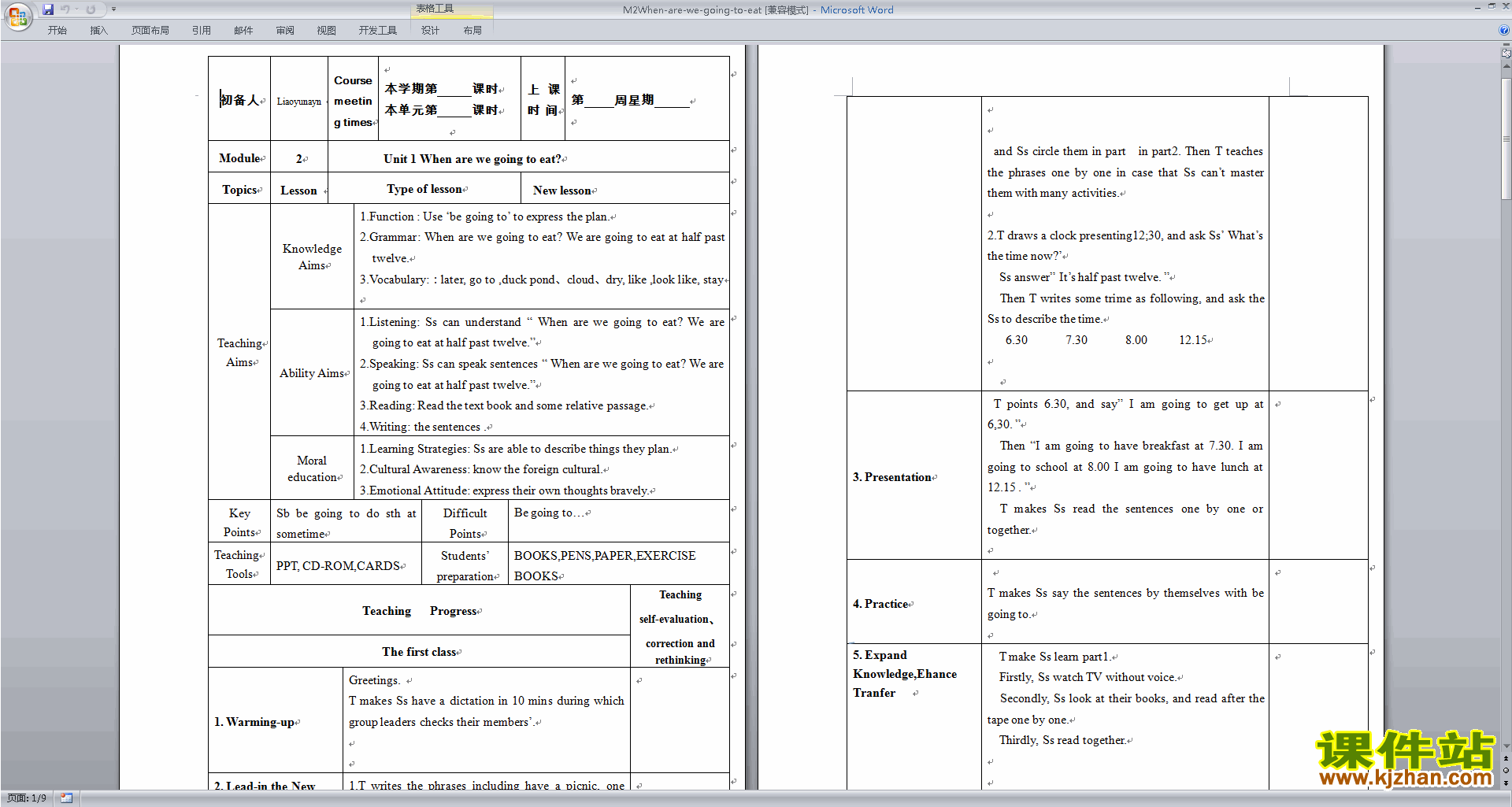This screenshot has height=807, width=1512.
Task: Switch to the 页面布局 ribbon tab
Action: (x=150, y=30)
